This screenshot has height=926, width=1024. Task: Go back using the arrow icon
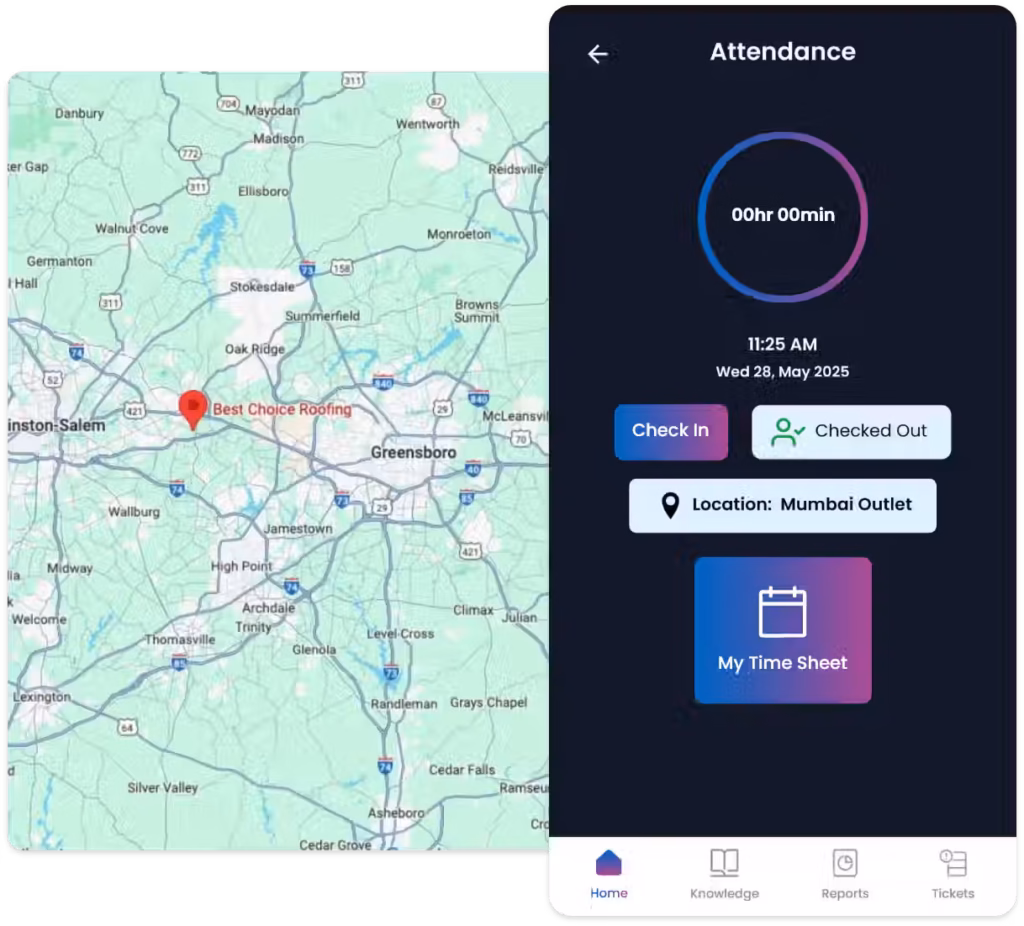click(598, 54)
